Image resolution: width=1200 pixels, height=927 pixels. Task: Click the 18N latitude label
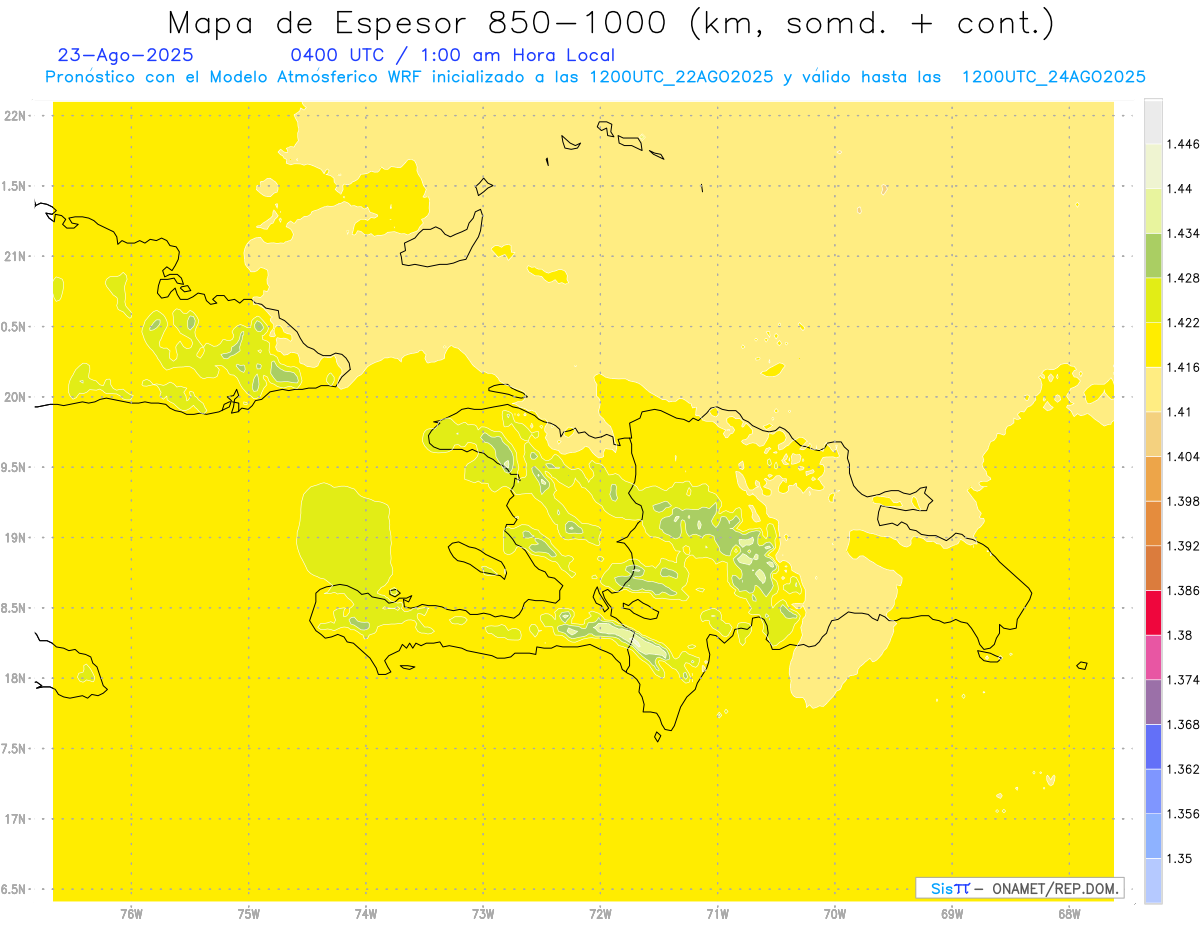coord(14,678)
